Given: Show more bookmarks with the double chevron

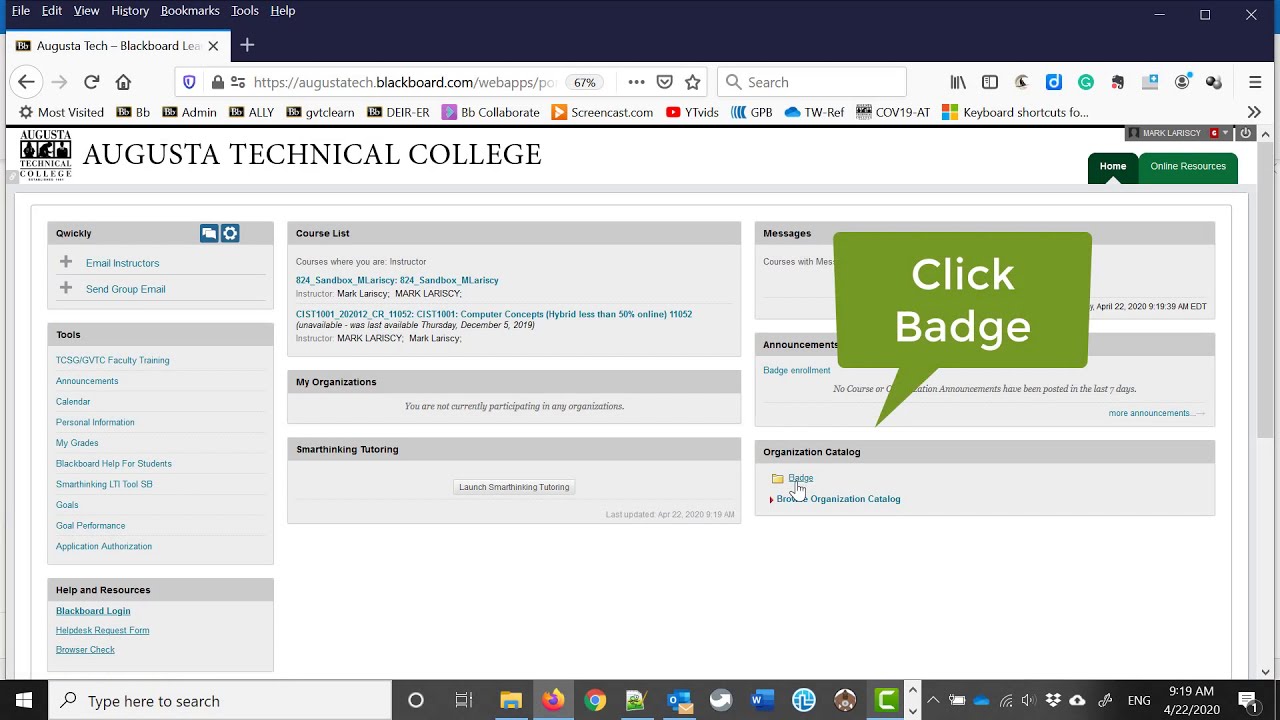Looking at the screenshot, I should point(1254,112).
